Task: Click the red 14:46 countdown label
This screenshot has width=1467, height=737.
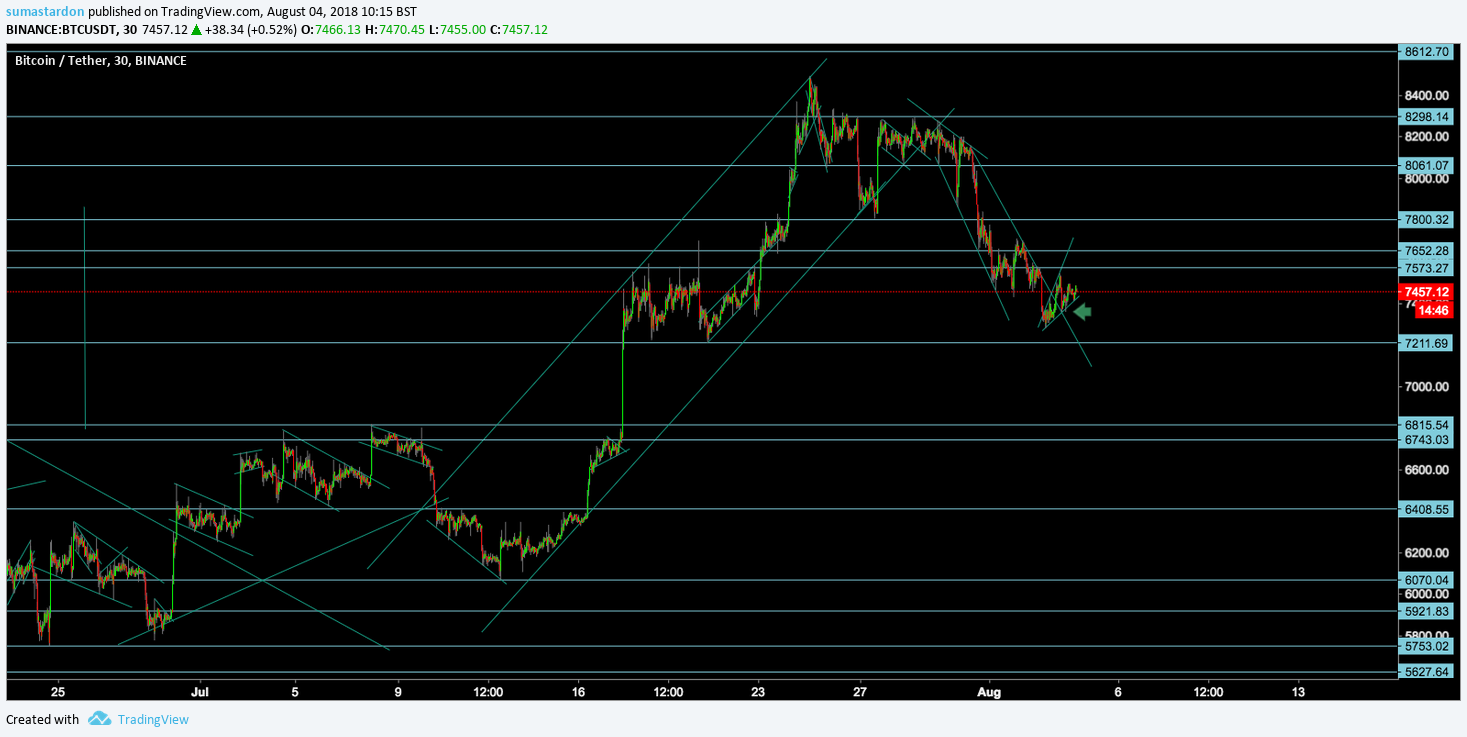Action: 1433,311
